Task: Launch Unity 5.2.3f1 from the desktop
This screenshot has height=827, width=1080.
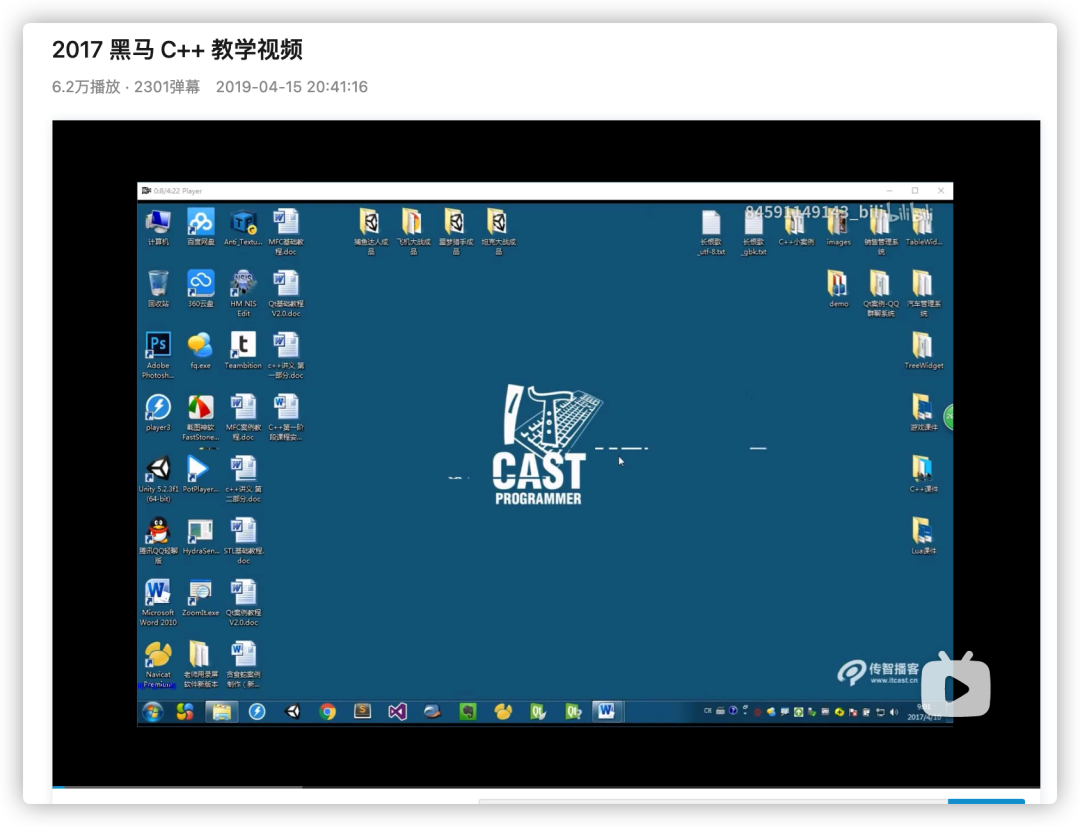Action: click(x=157, y=467)
